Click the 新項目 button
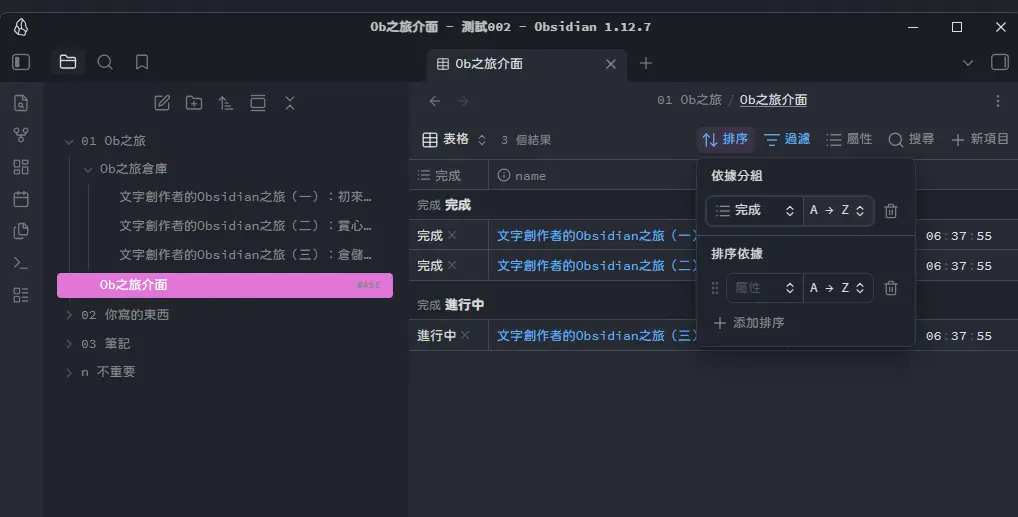The height and width of the screenshot is (517, 1018). click(980, 140)
